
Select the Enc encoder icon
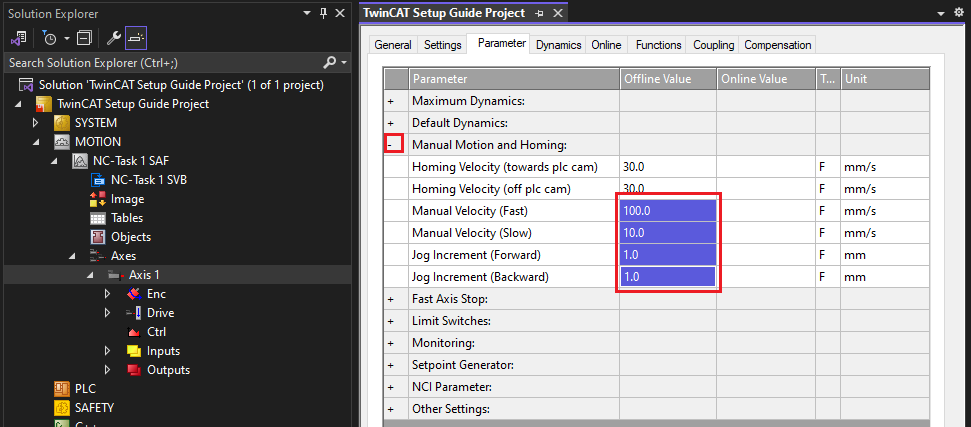pyautogui.click(x=134, y=294)
